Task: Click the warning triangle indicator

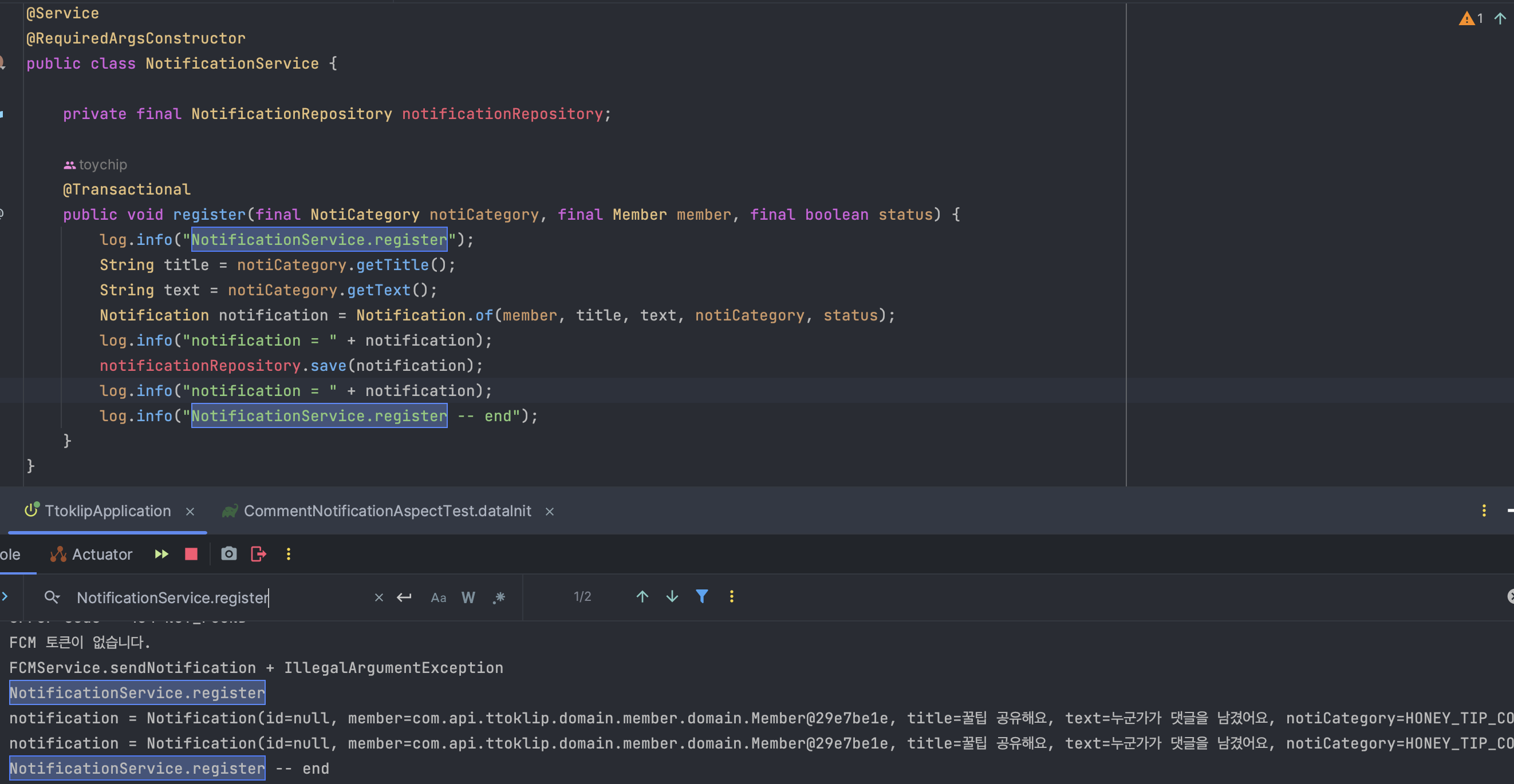Action: [x=1466, y=19]
